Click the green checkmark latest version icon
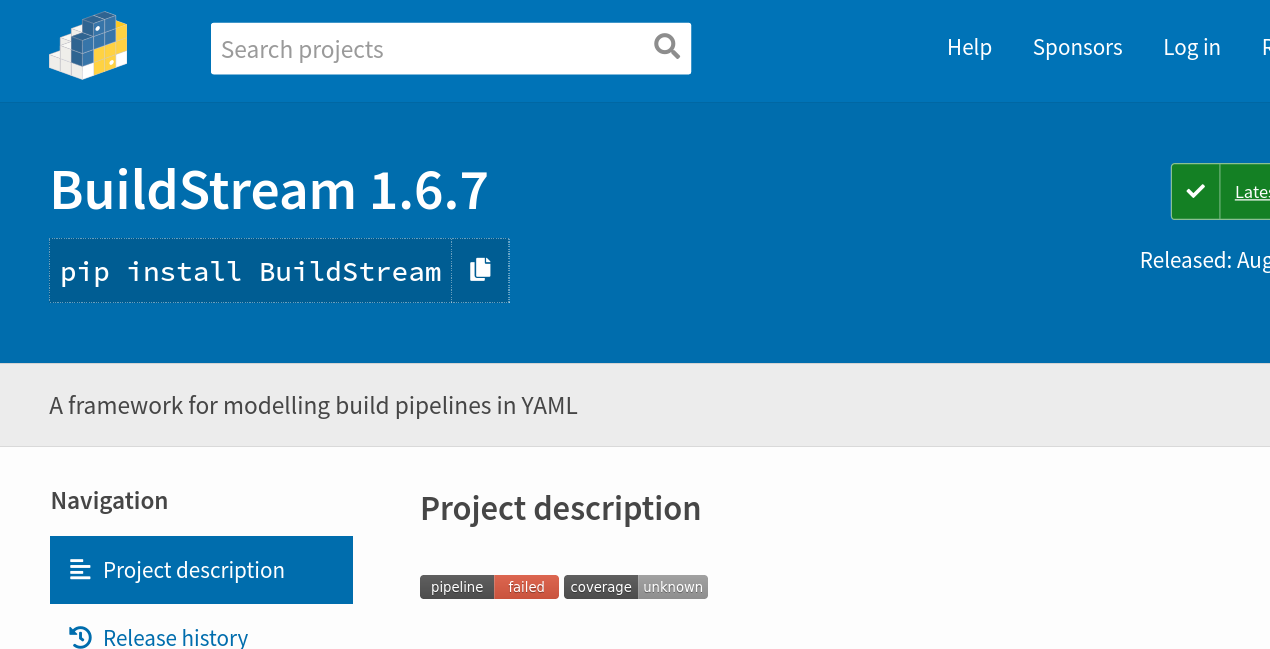The image size is (1270, 649). coord(1195,191)
